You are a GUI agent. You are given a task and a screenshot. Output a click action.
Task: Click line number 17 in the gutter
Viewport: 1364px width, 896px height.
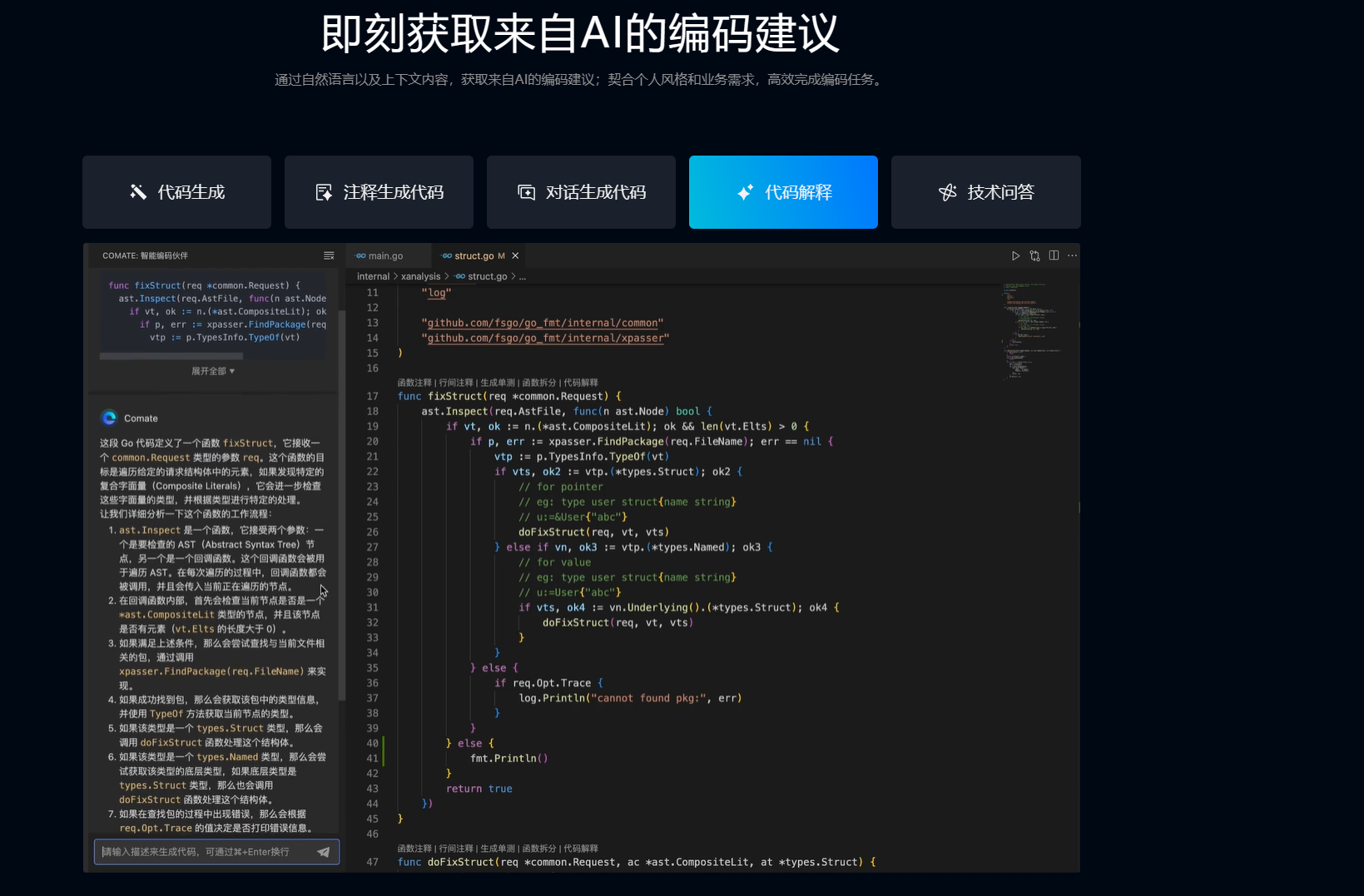[373, 396]
